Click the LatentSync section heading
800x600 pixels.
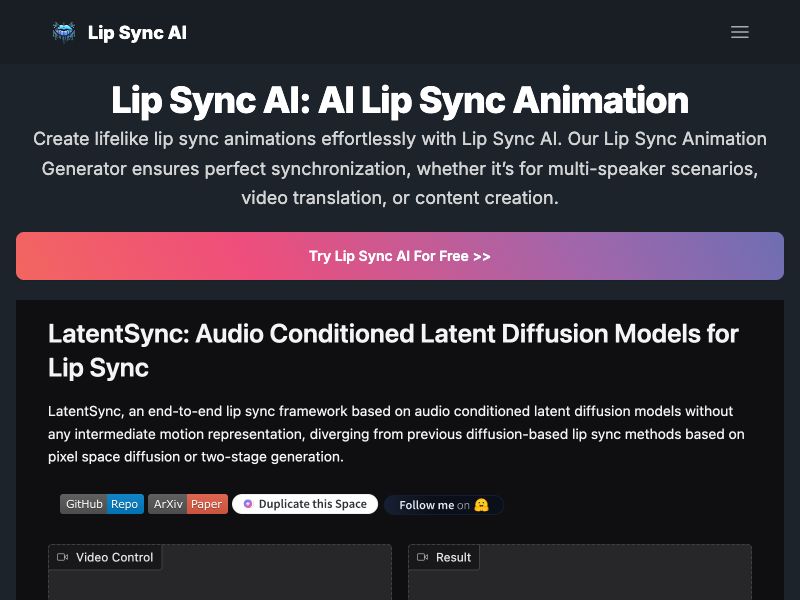[x=393, y=351]
